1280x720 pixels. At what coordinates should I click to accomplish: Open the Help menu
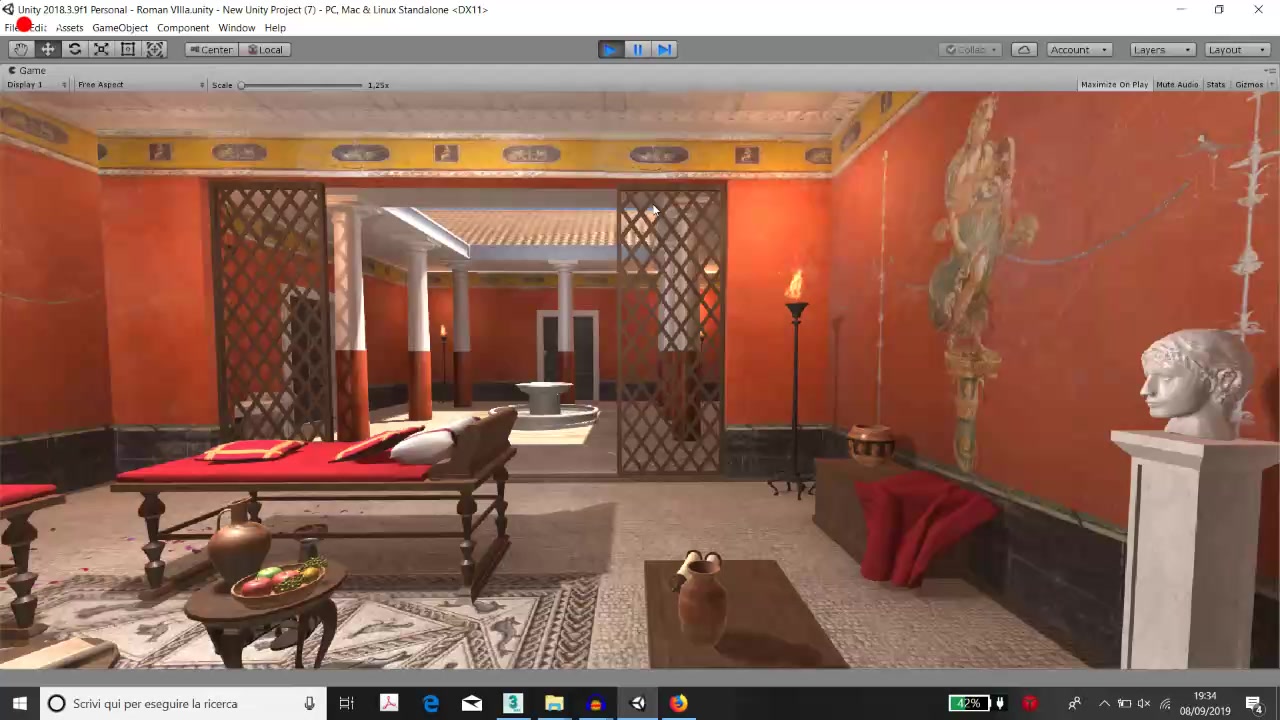(x=275, y=27)
